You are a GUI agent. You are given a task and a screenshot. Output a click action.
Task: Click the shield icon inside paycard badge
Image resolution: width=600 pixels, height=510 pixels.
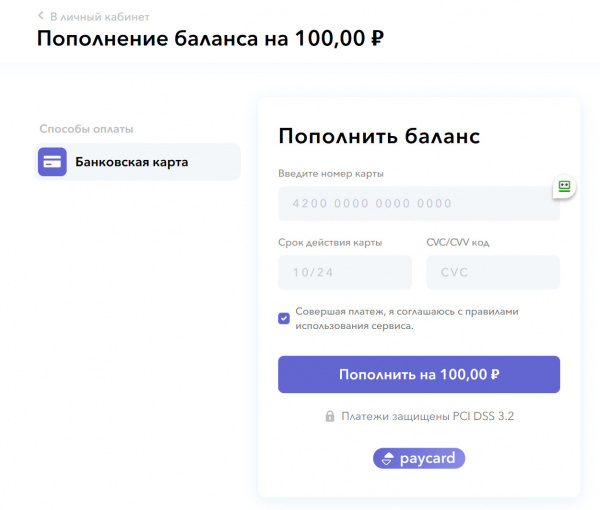387,459
